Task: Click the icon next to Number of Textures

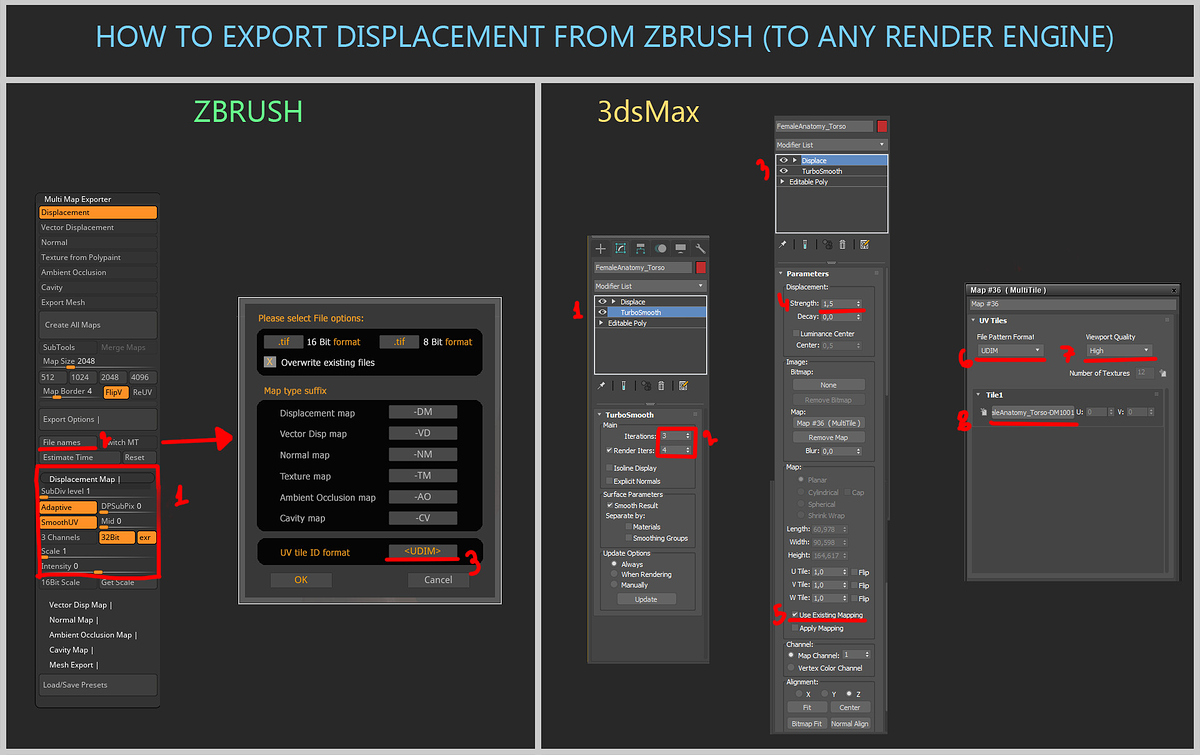Action: point(1163,373)
